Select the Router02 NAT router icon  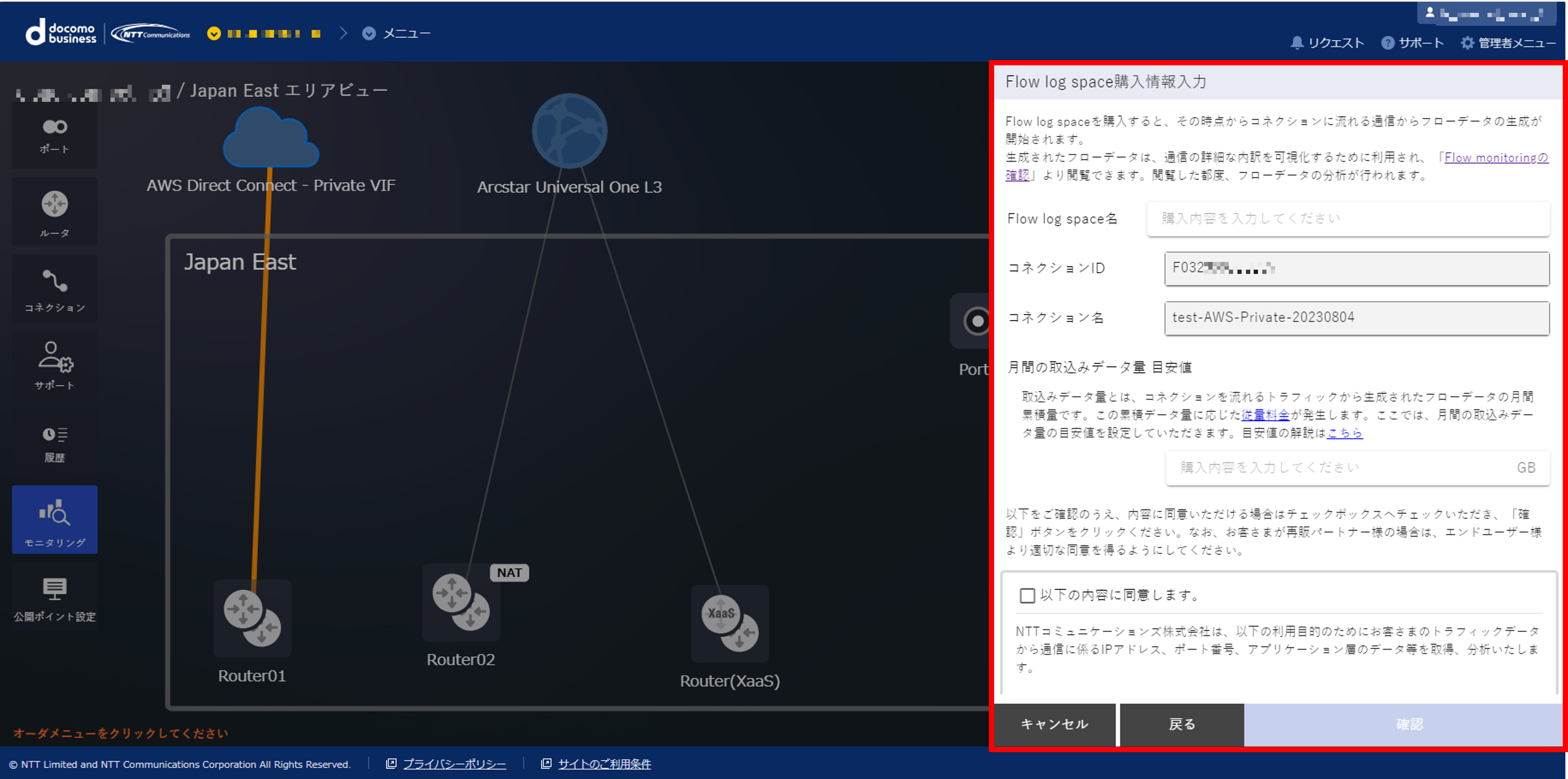pos(461,602)
